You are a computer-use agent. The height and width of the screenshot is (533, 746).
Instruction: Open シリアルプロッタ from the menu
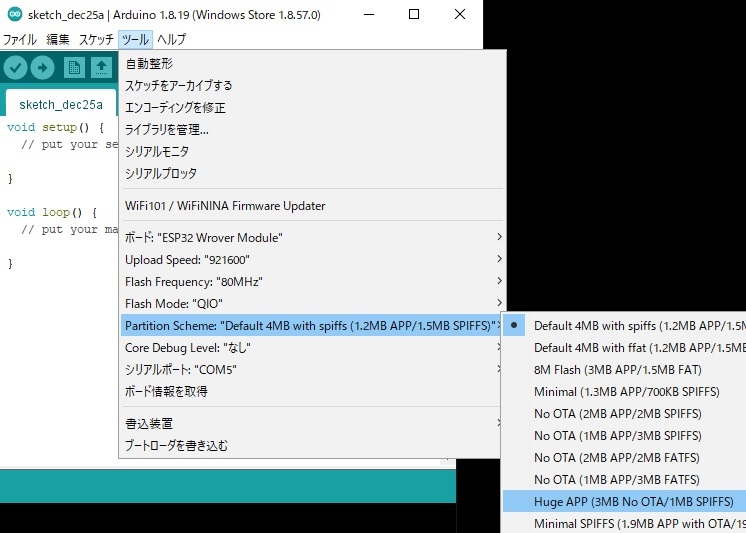312,173
